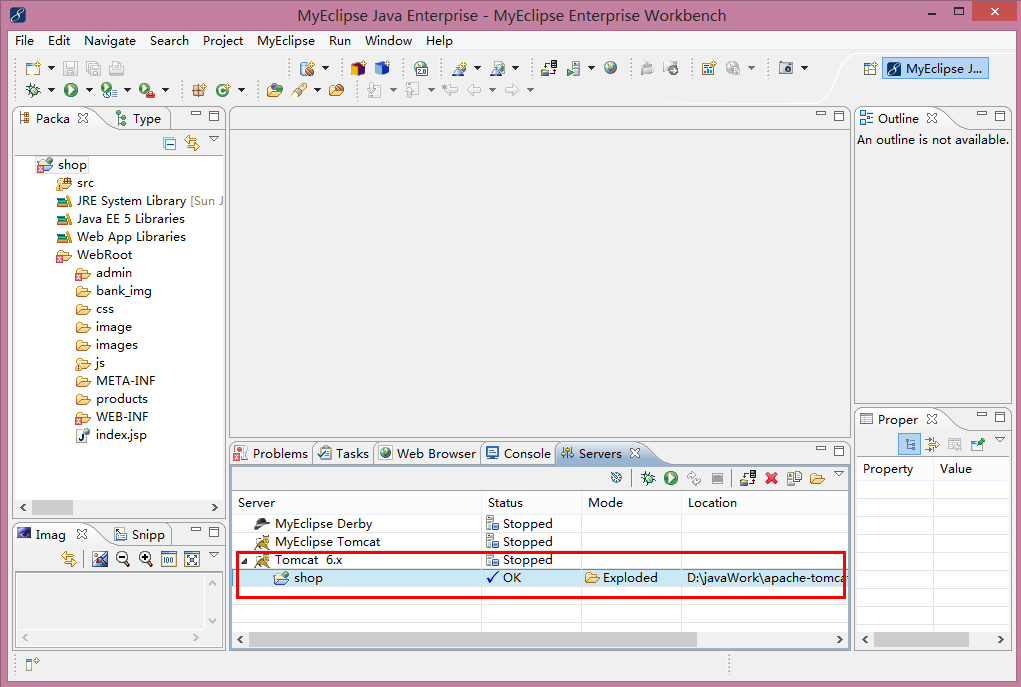Click the add new database/EJB icon in top toolbar
The height and width of the screenshot is (687, 1021).
[307, 68]
